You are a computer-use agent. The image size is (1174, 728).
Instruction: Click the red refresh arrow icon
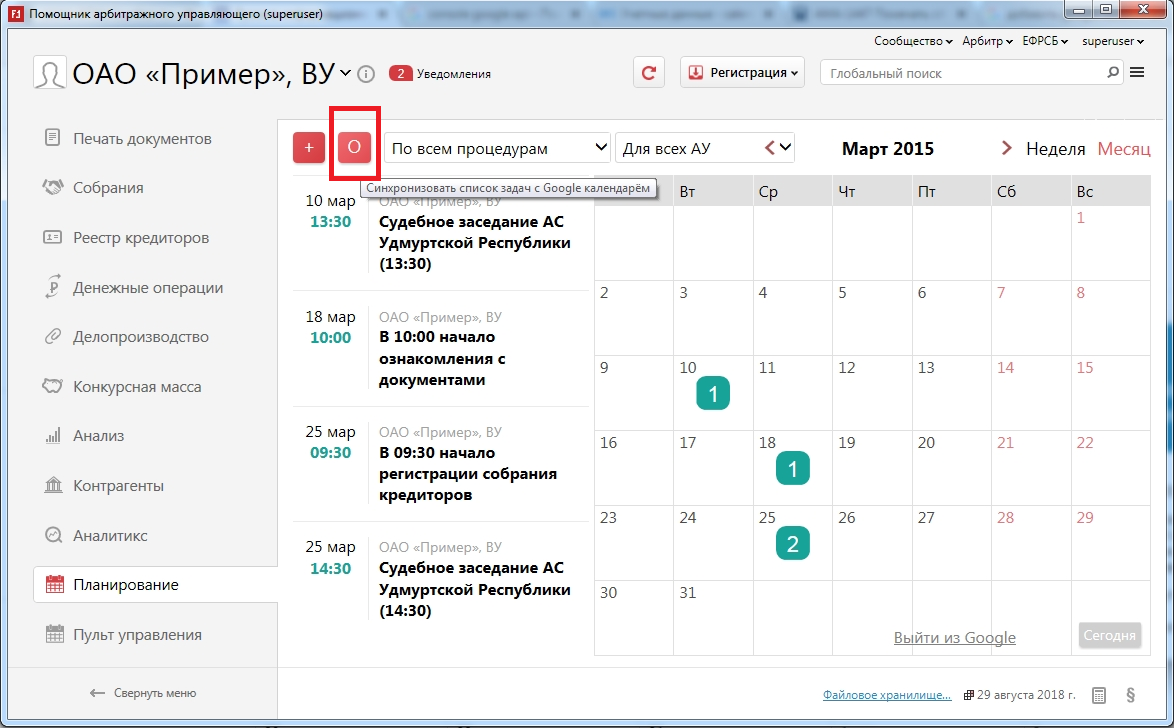[649, 73]
